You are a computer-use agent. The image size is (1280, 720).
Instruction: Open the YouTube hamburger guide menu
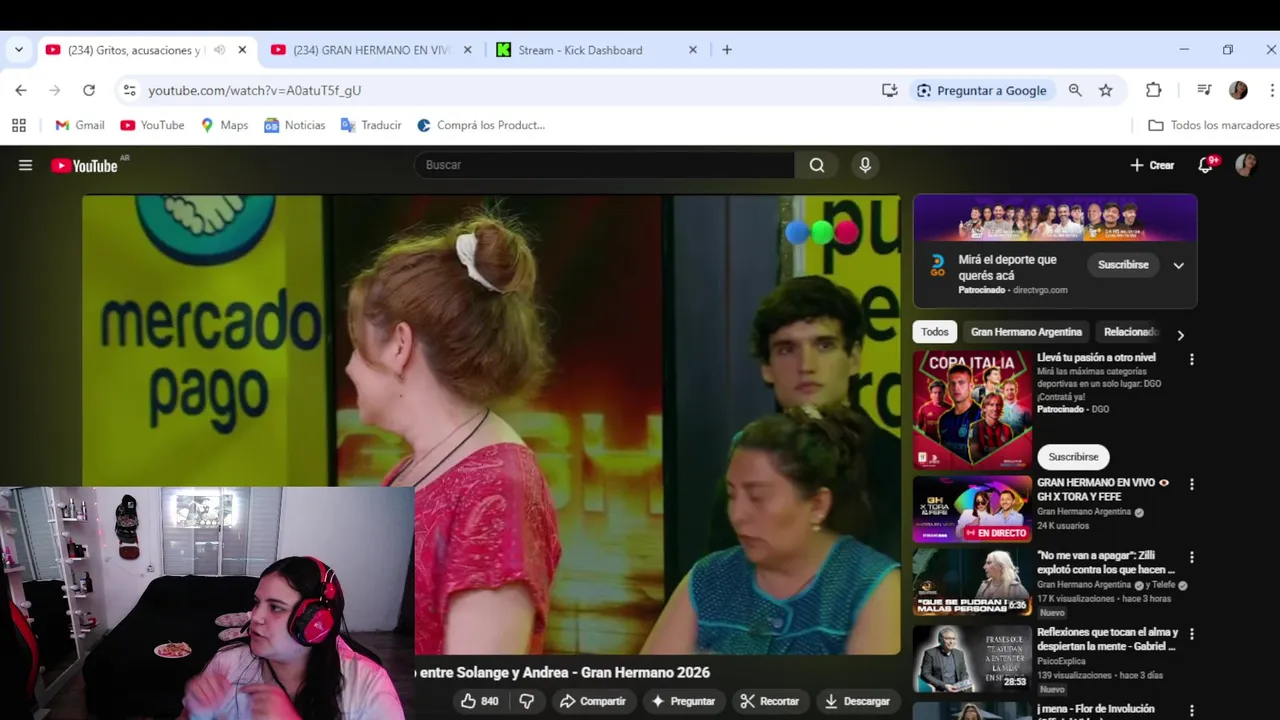(x=25, y=165)
